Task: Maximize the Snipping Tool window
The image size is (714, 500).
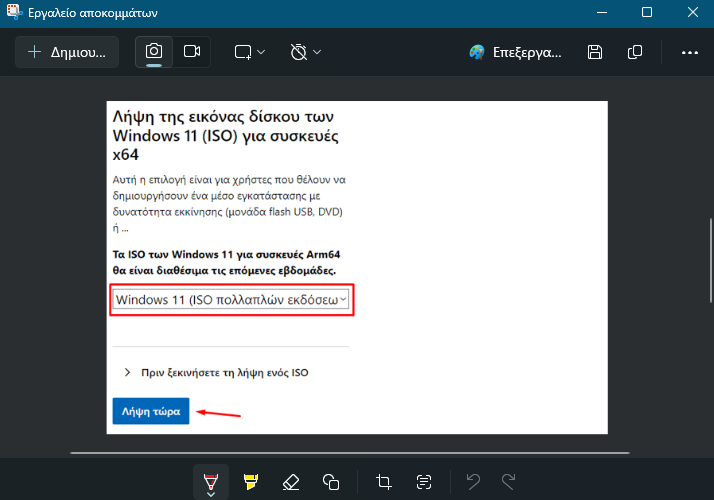Action: pyautogui.click(x=647, y=13)
